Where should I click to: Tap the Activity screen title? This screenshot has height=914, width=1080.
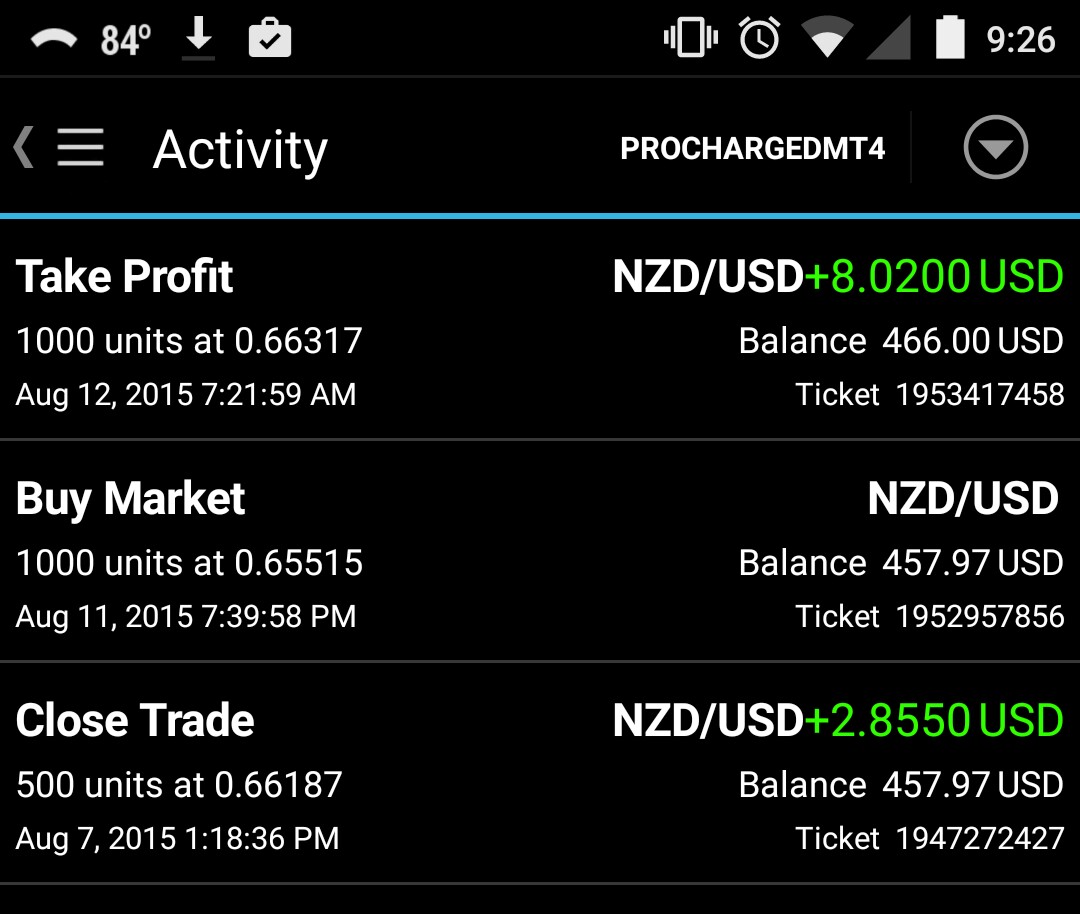(240, 150)
